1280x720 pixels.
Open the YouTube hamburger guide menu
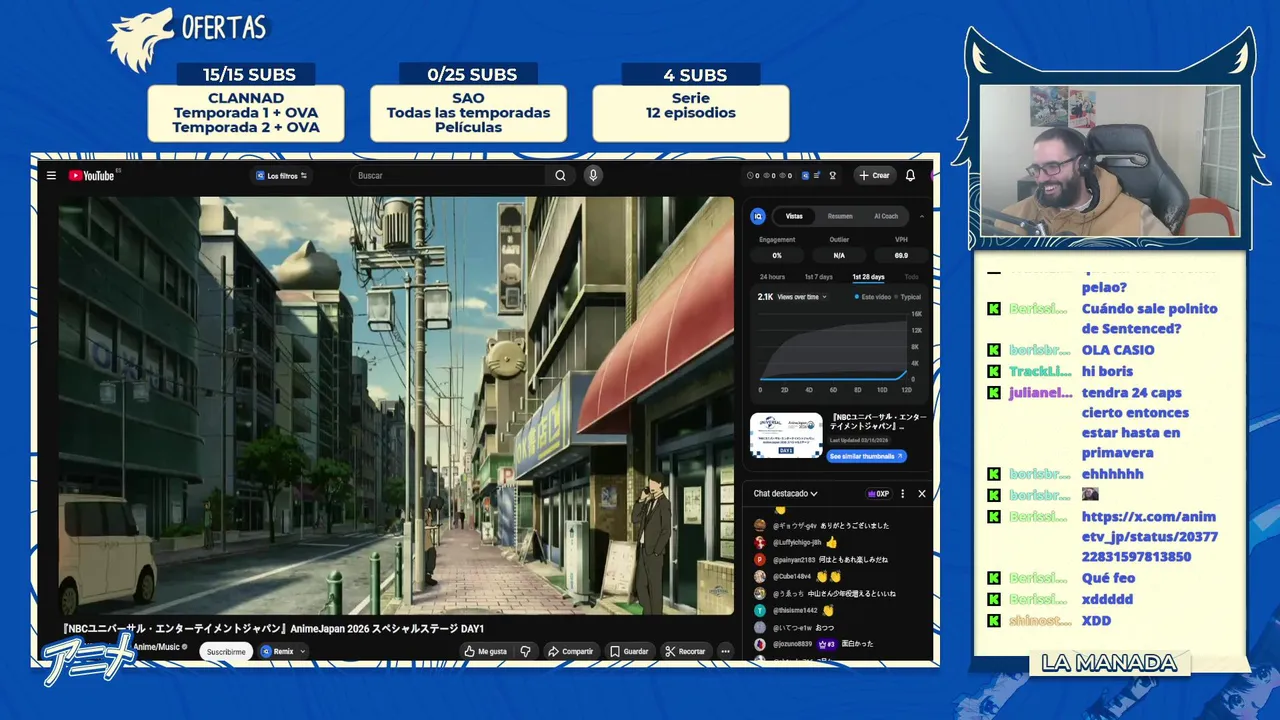[x=51, y=176]
